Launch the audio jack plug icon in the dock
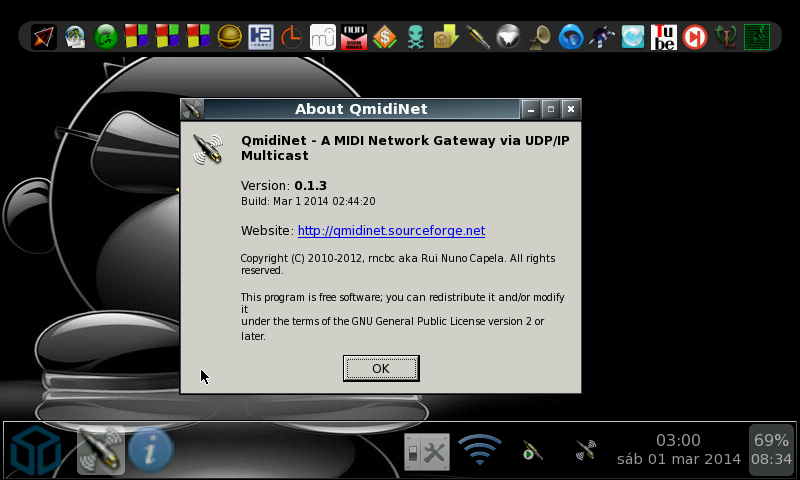 [478, 37]
